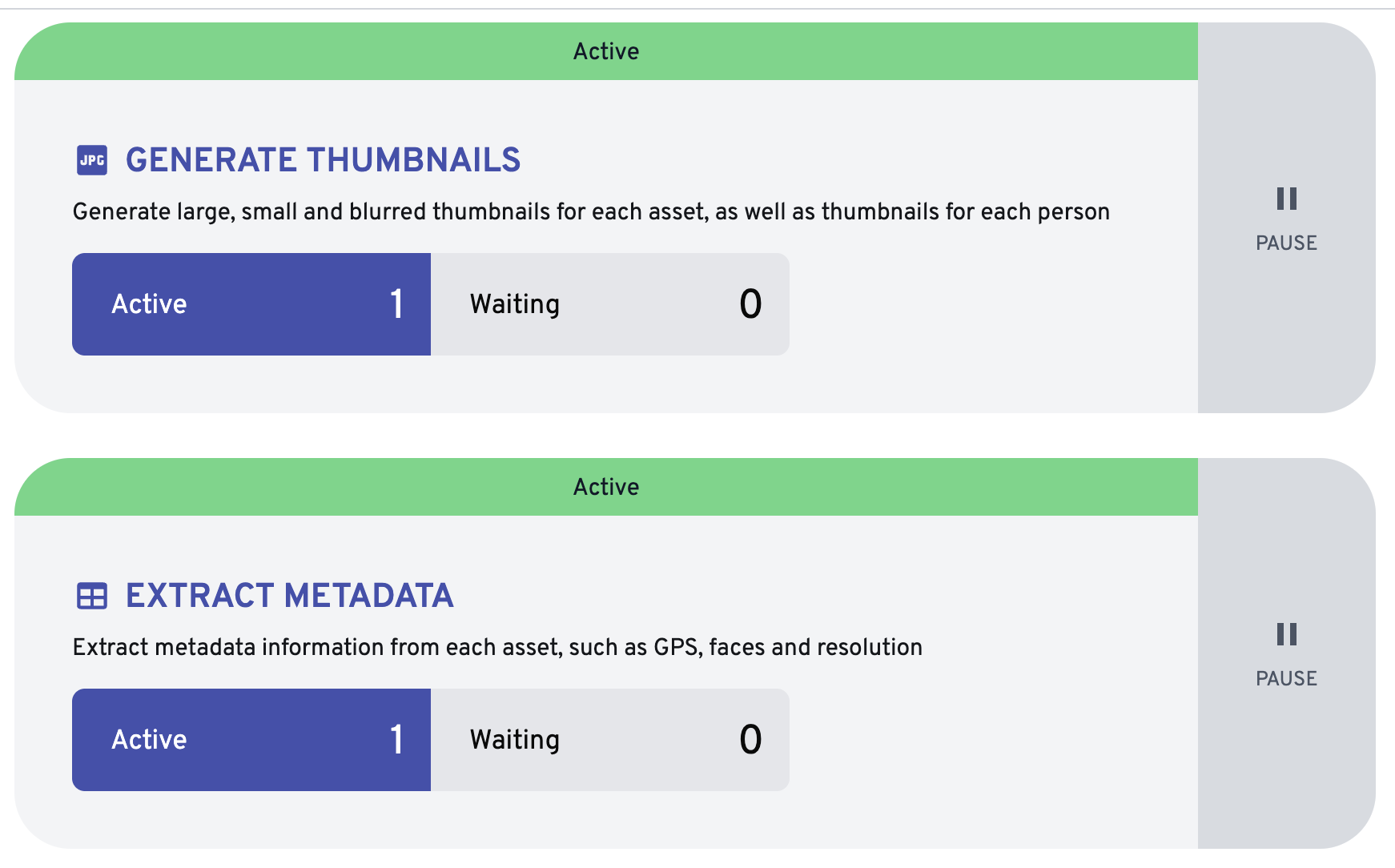Click the Generate Thumbnails description text

(x=591, y=211)
